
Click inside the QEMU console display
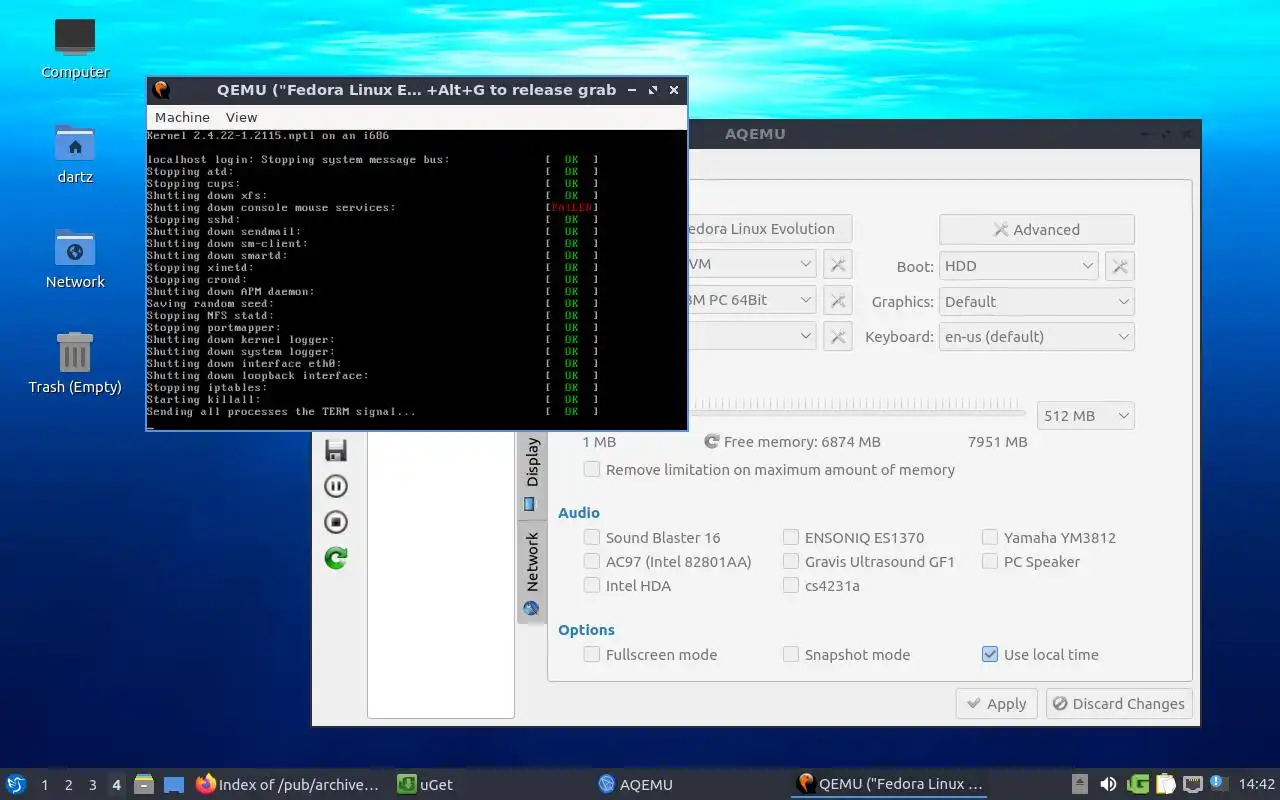coord(417,279)
